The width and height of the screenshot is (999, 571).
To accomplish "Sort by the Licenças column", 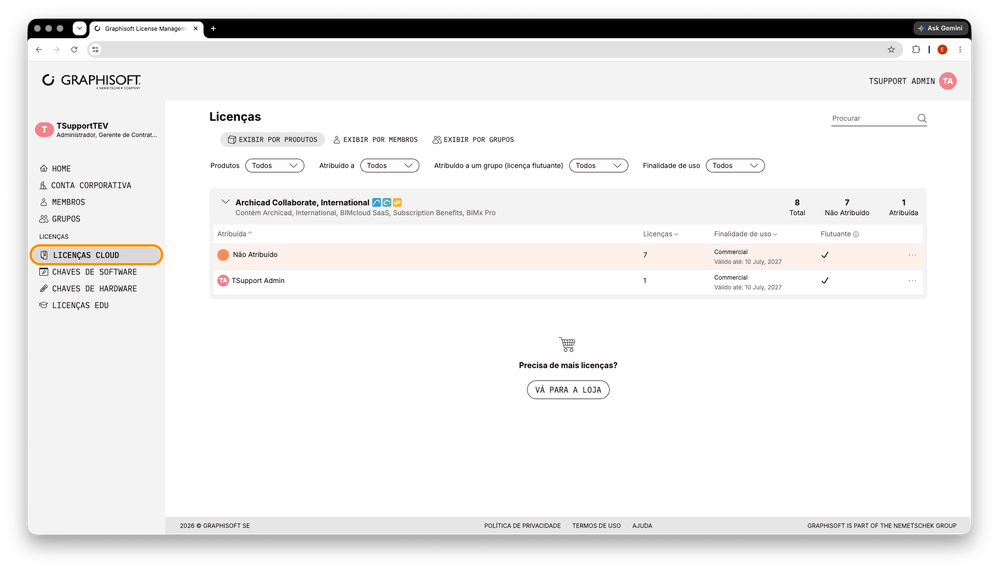I will pyautogui.click(x=660, y=234).
